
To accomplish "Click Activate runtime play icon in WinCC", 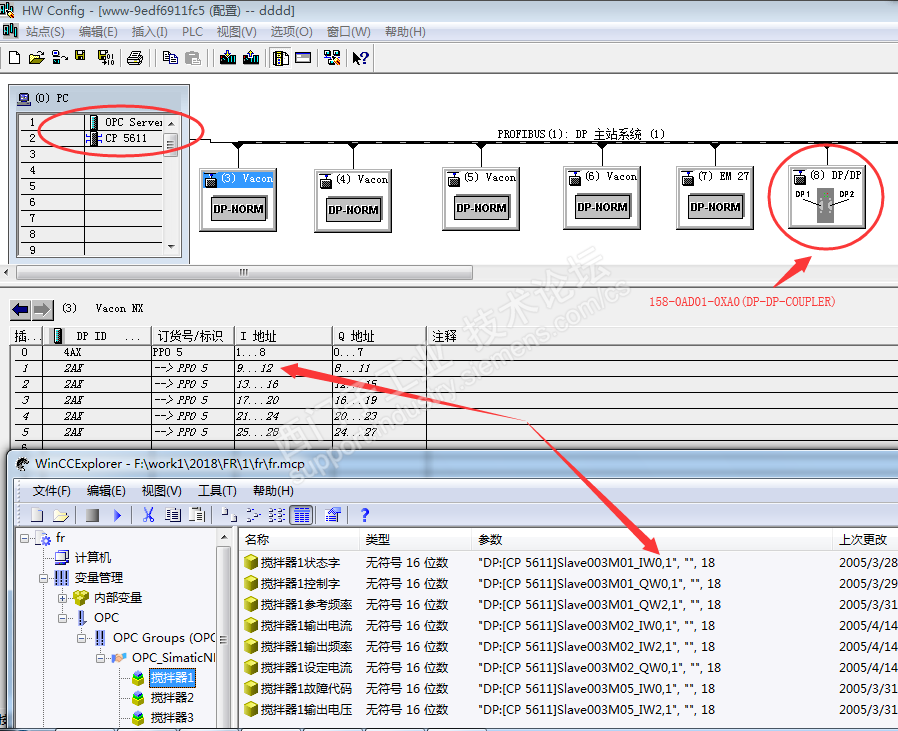I will [117, 515].
